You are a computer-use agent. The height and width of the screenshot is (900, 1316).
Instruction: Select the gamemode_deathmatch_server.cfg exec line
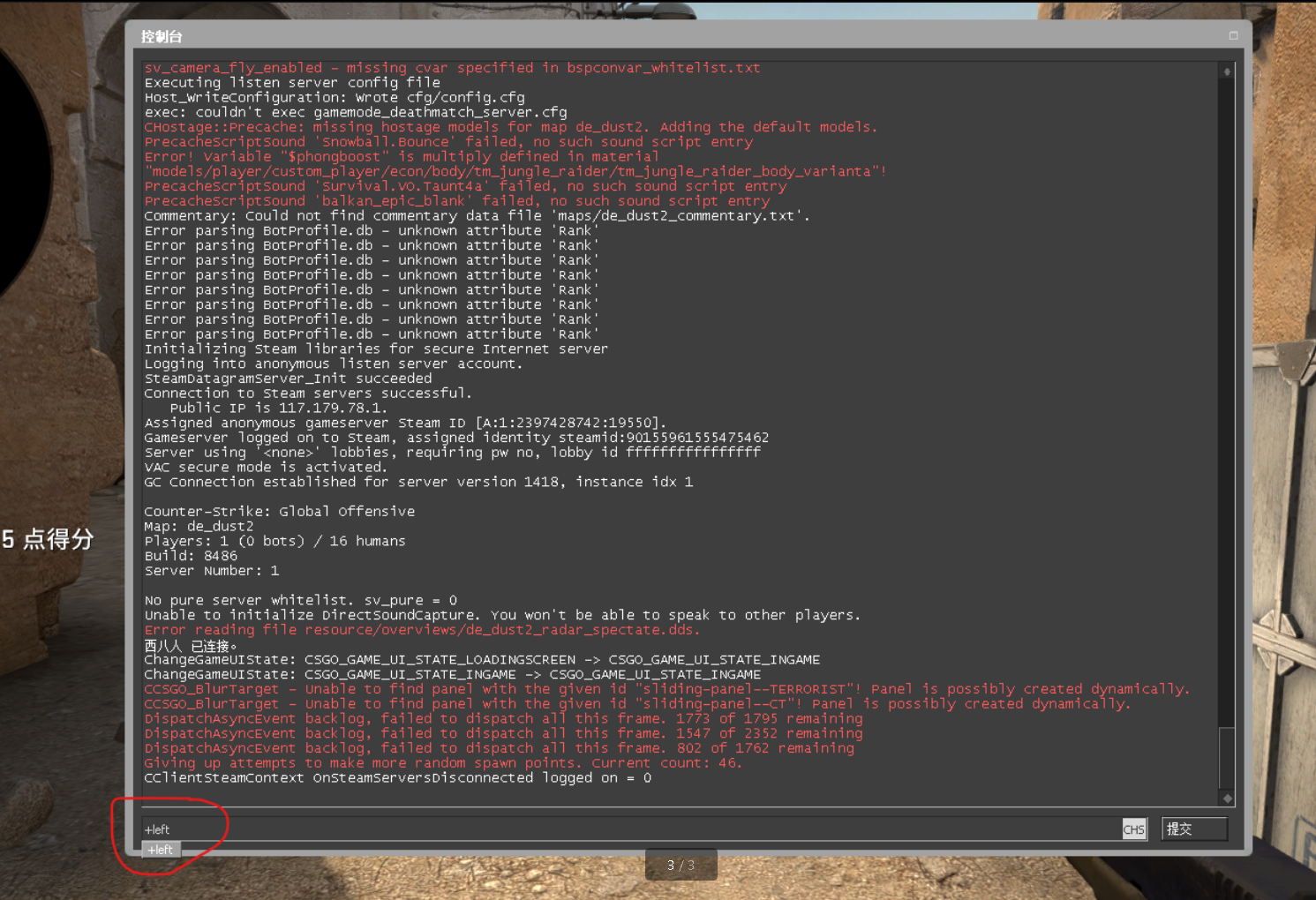[x=356, y=113]
